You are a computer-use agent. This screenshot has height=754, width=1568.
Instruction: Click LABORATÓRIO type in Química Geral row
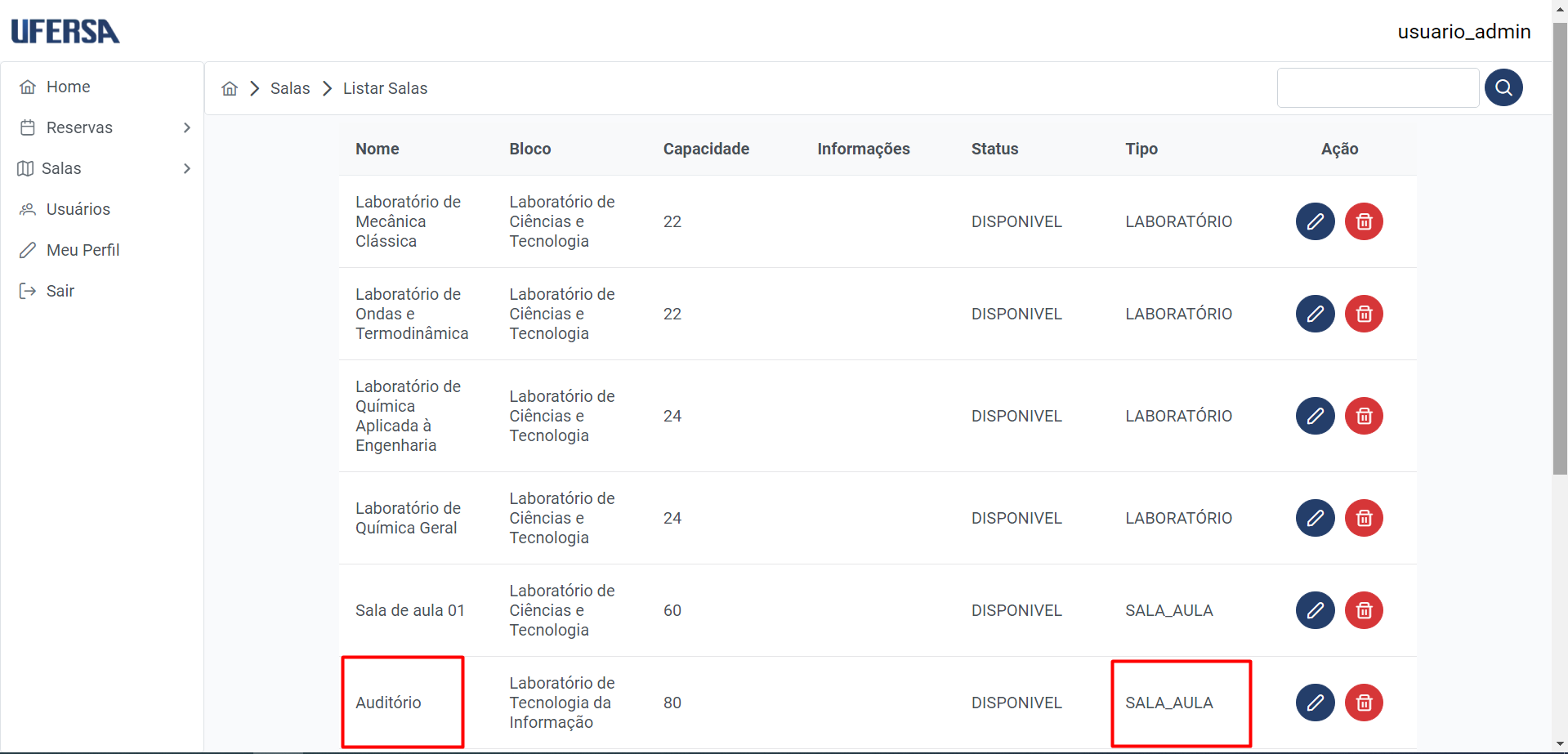tap(1178, 518)
